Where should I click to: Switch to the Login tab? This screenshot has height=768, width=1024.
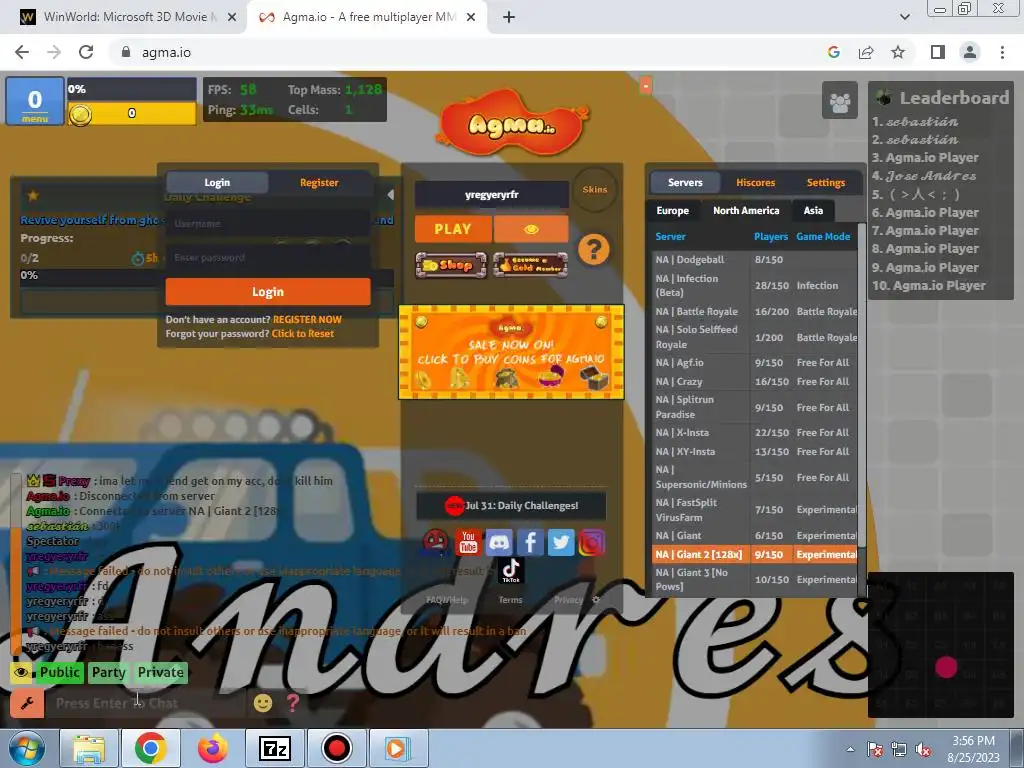pyautogui.click(x=217, y=183)
